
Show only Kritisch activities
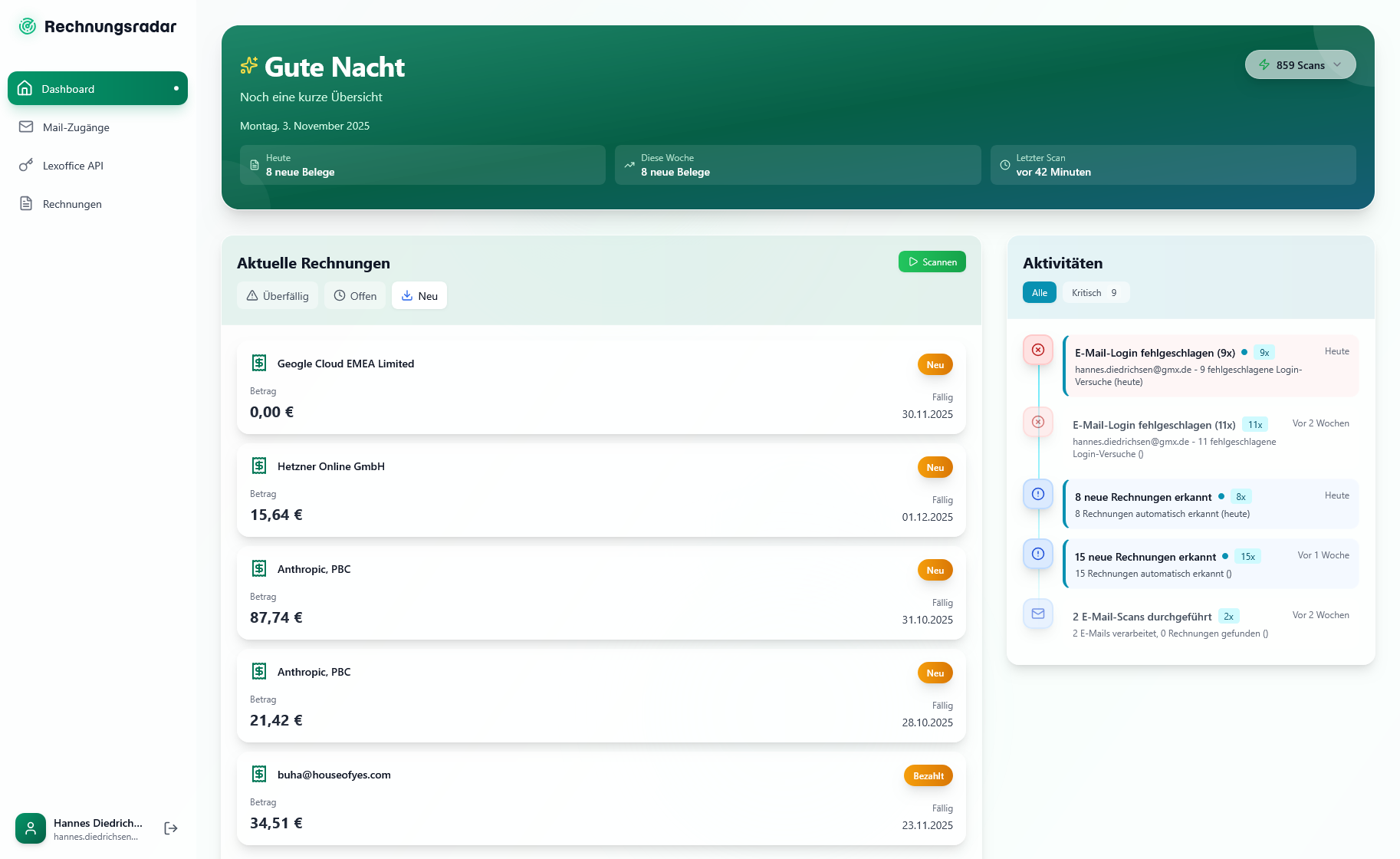(x=1095, y=293)
